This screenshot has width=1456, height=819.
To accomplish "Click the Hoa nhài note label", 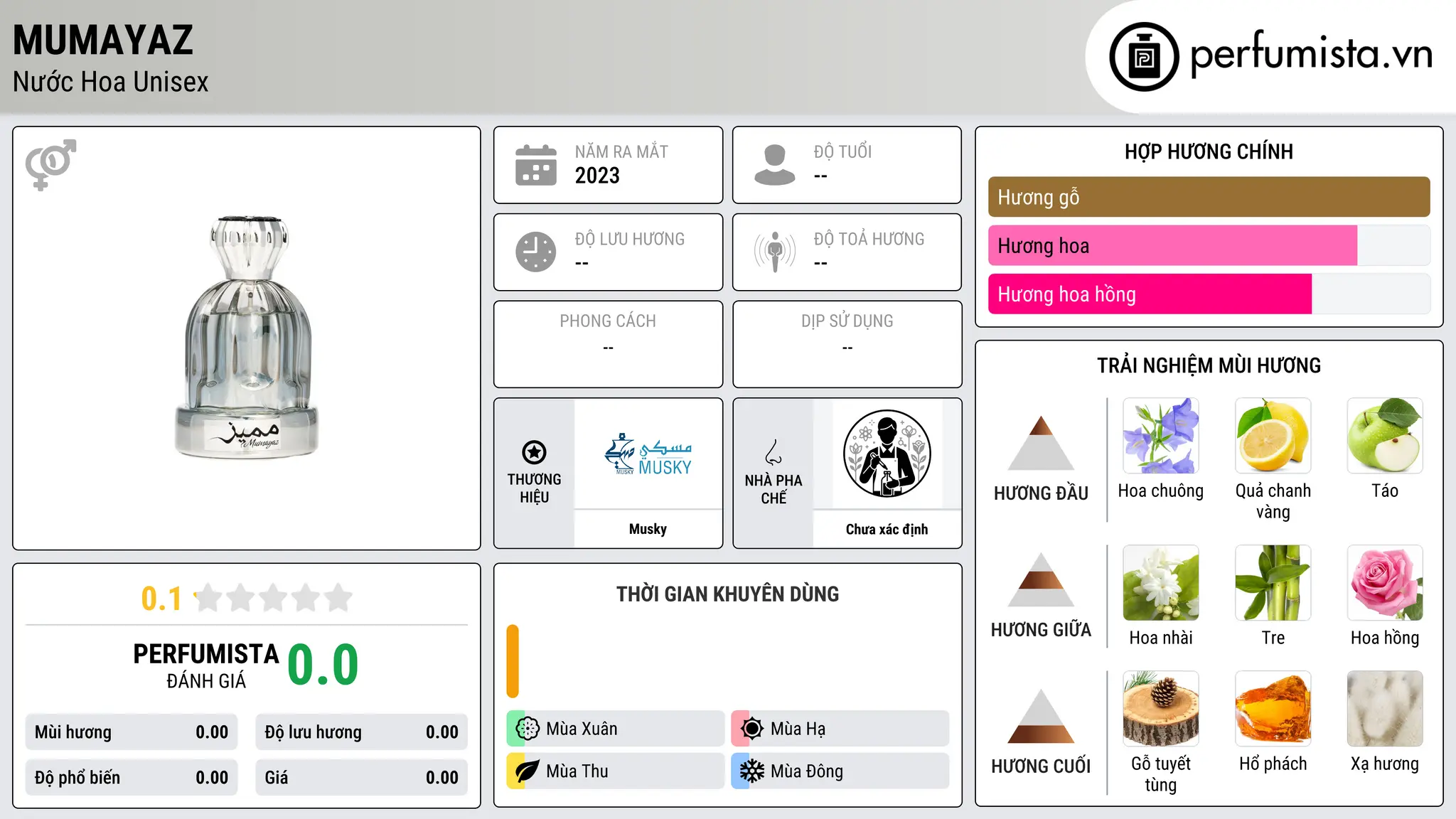I will (1160, 638).
